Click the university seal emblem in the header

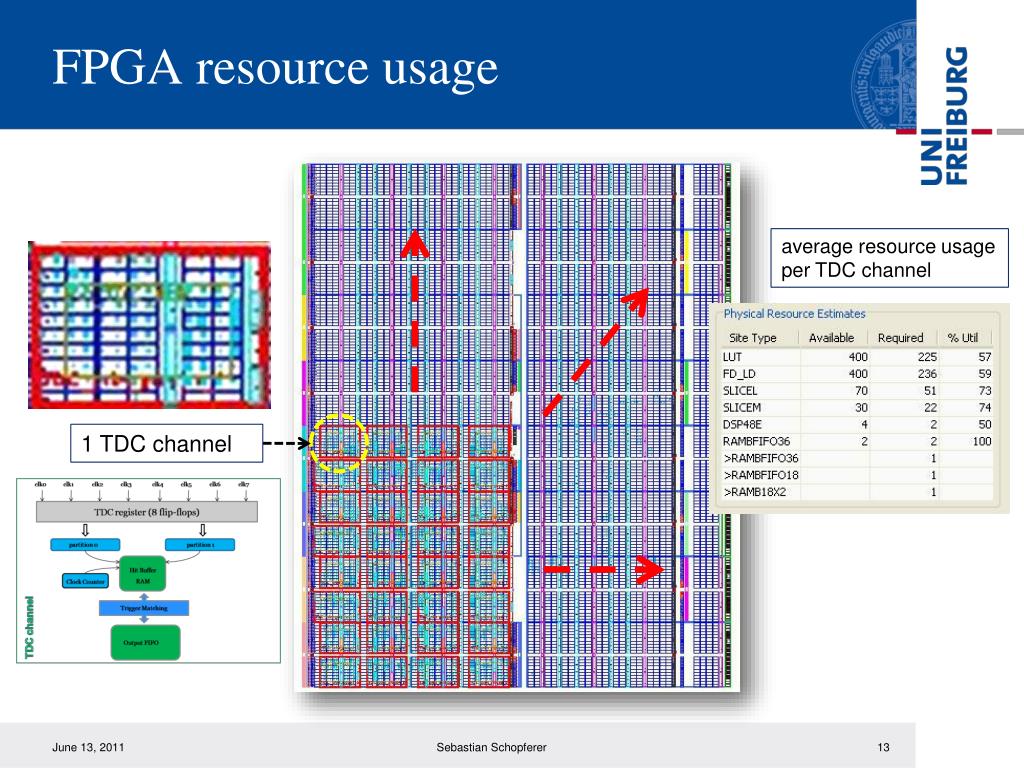click(x=884, y=74)
